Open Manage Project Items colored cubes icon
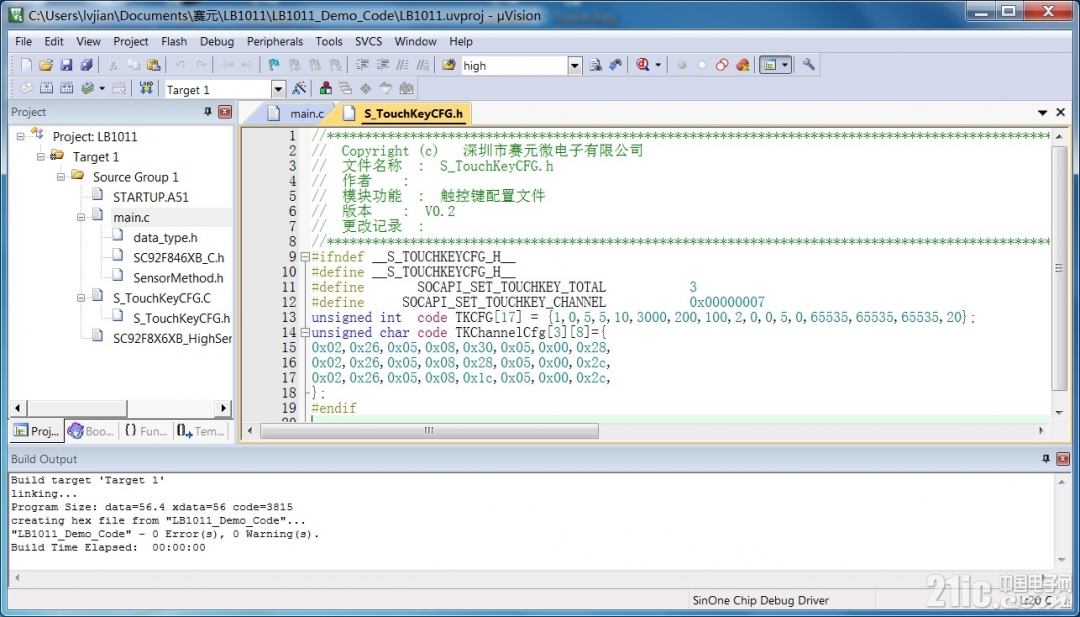Viewport: 1080px width, 617px height. pyautogui.click(x=326, y=88)
